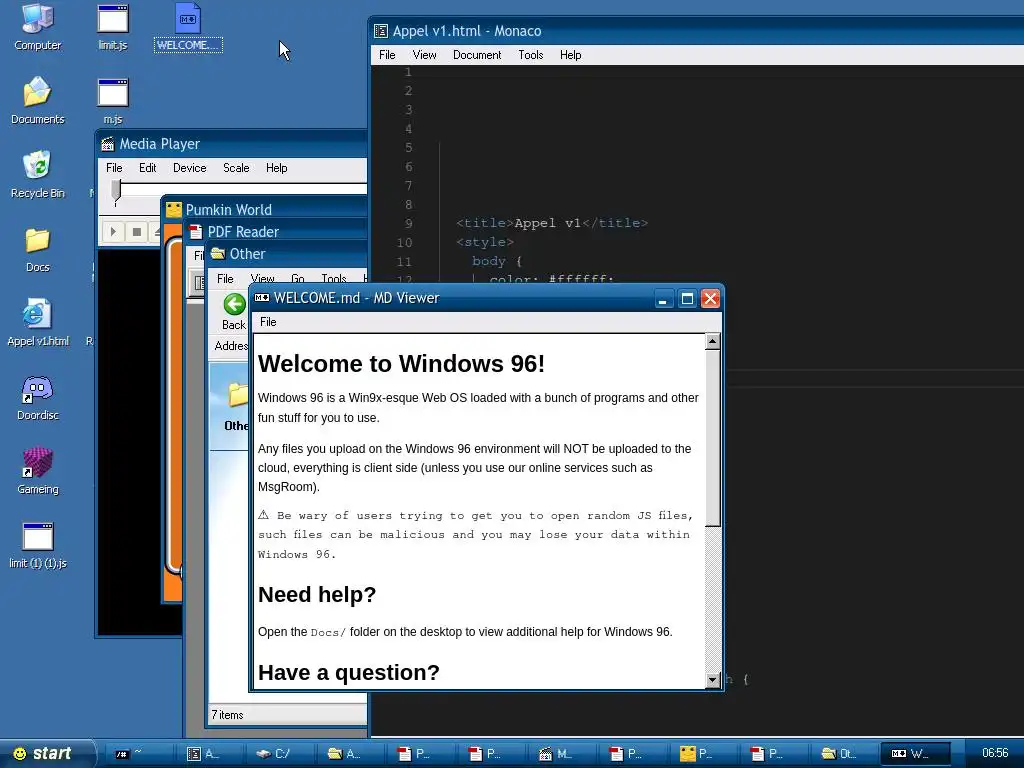Click the Media Player clapperboard title icon
The width and height of the screenshot is (1024, 768).
(108, 144)
